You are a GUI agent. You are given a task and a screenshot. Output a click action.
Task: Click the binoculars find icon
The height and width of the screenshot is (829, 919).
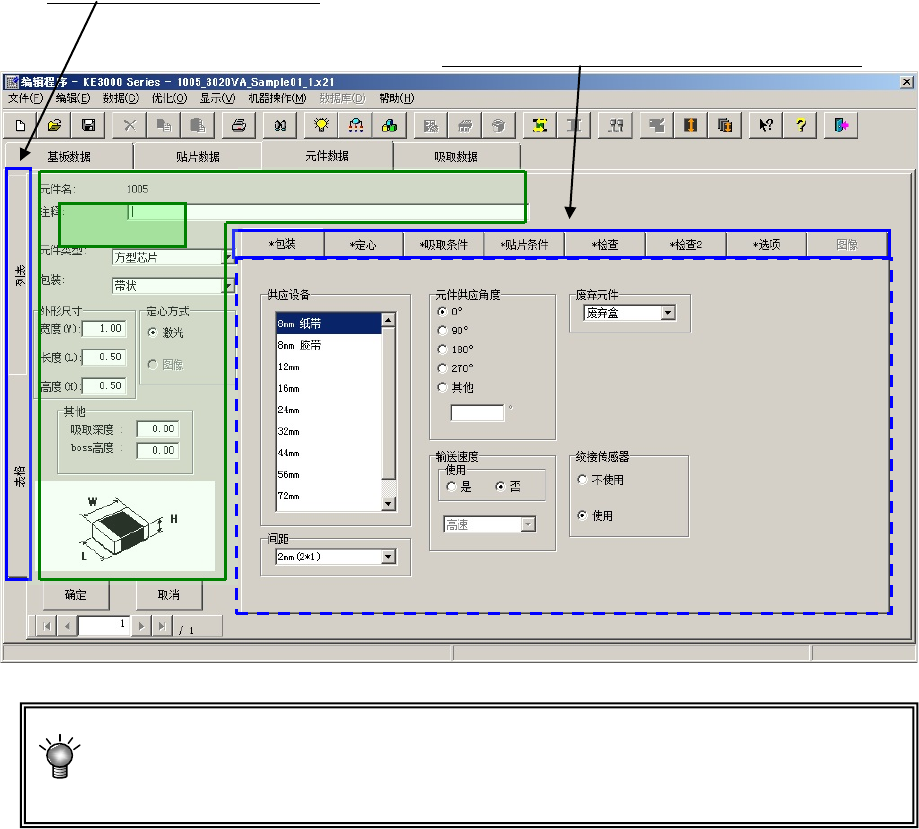(280, 125)
